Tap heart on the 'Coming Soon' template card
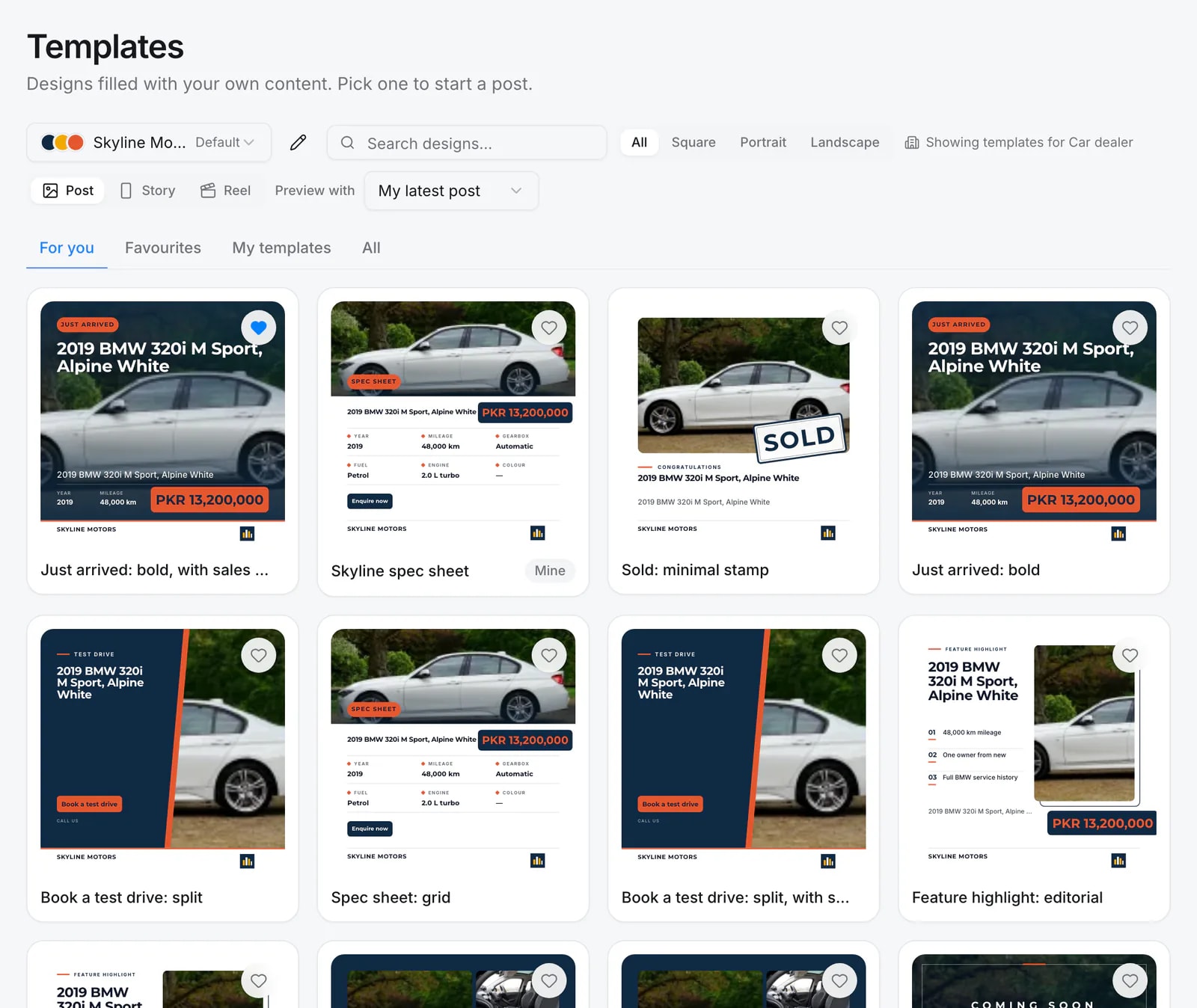 (x=1130, y=980)
